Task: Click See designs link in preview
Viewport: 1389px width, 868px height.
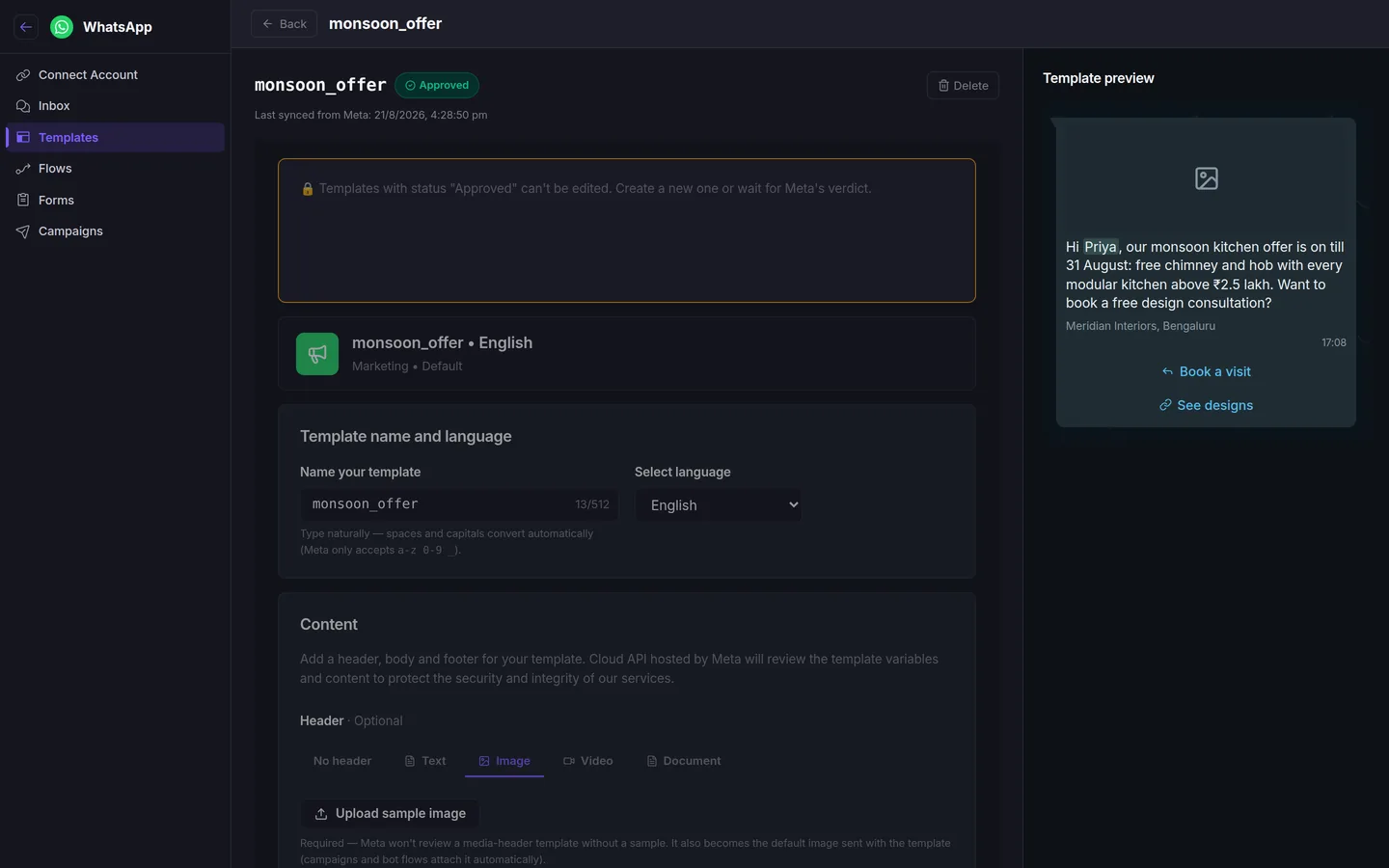Action: (x=1206, y=406)
